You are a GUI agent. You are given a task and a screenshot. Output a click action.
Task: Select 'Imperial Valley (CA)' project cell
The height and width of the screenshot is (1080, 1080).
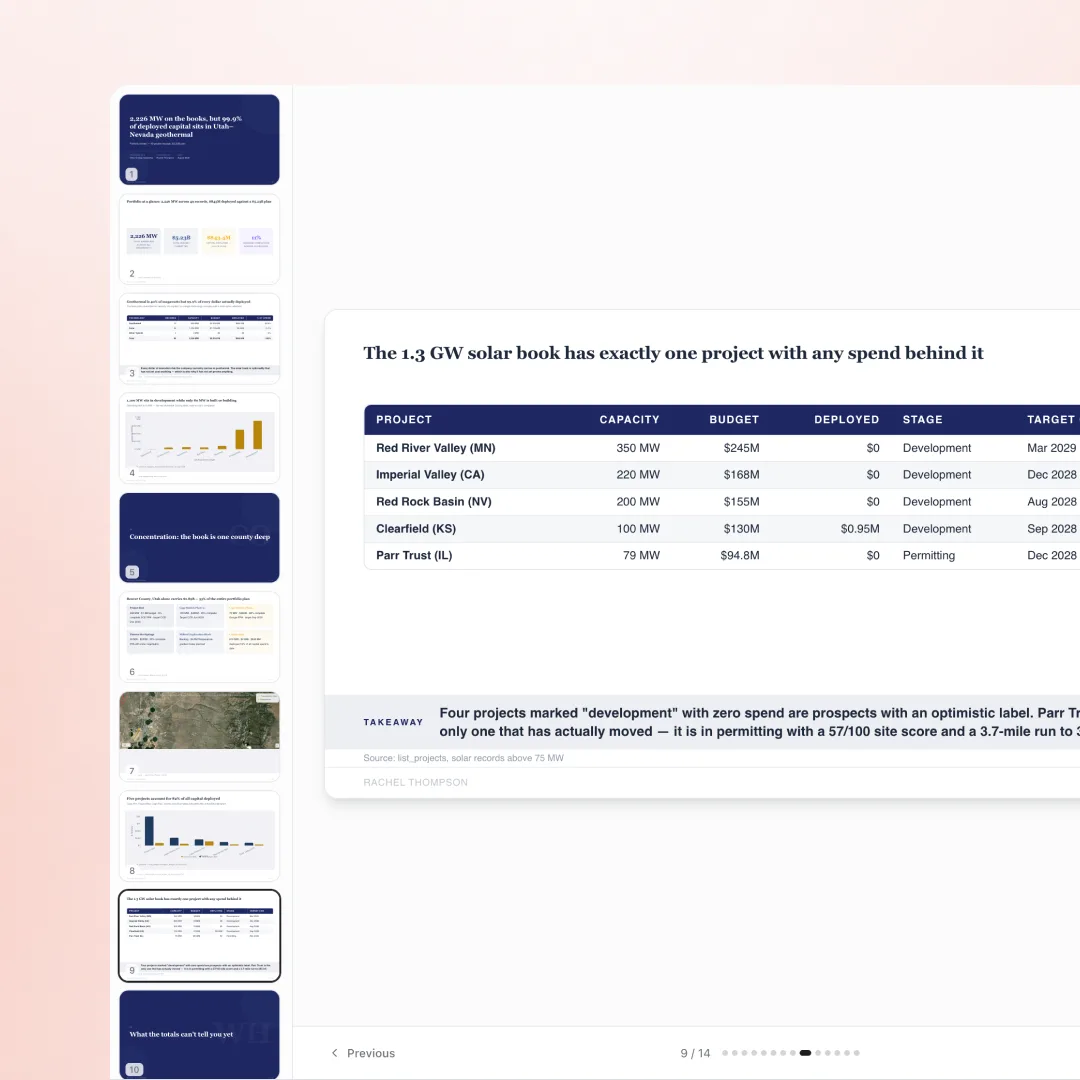coord(430,475)
